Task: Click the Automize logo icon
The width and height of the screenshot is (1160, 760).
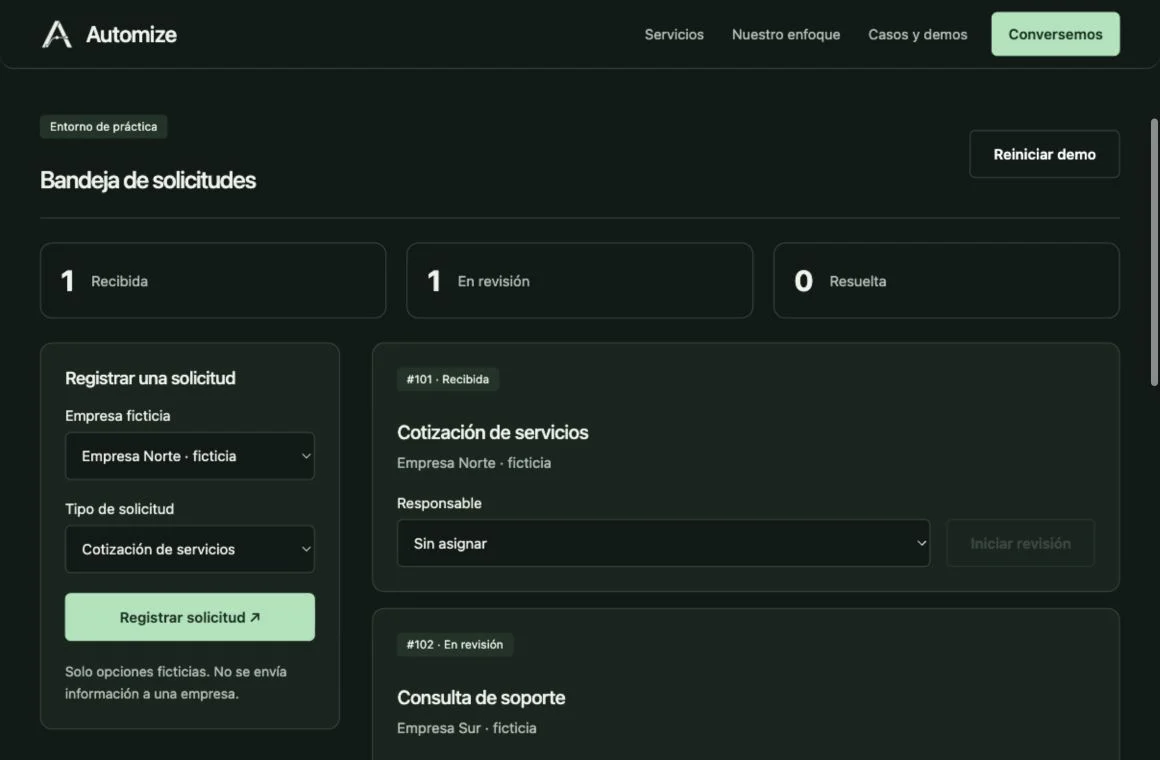Action: (x=57, y=35)
